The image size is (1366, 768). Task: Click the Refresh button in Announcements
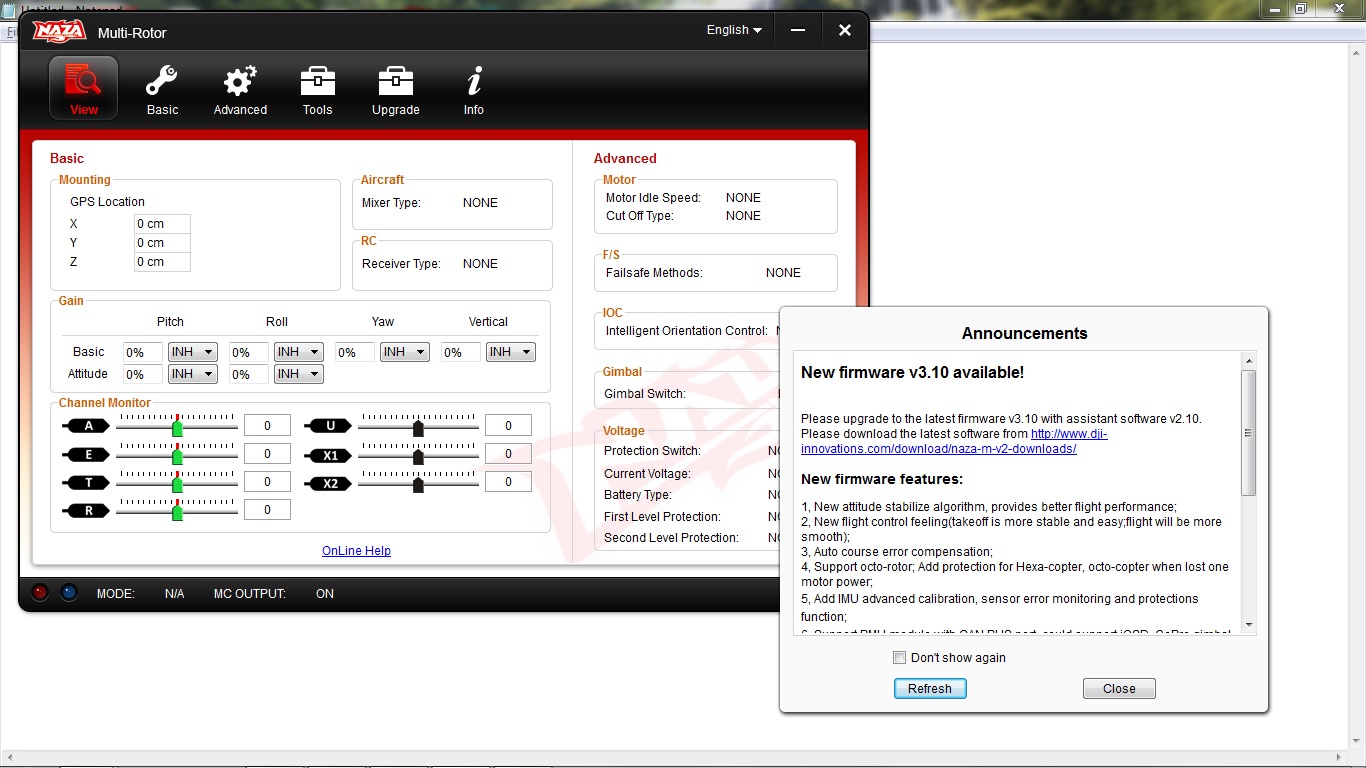coord(930,688)
